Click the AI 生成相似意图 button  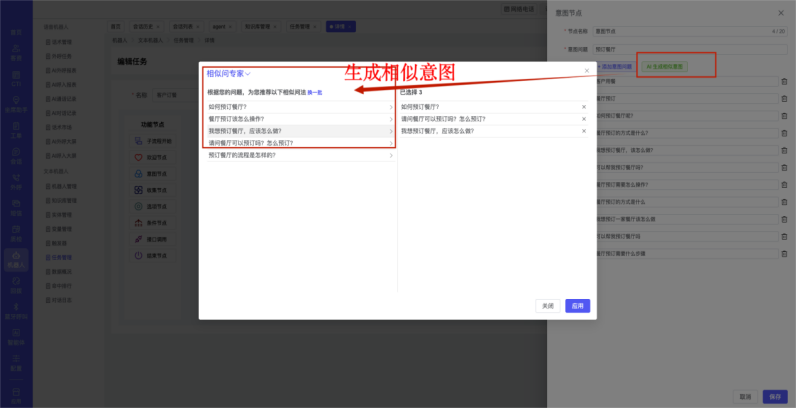coord(666,66)
